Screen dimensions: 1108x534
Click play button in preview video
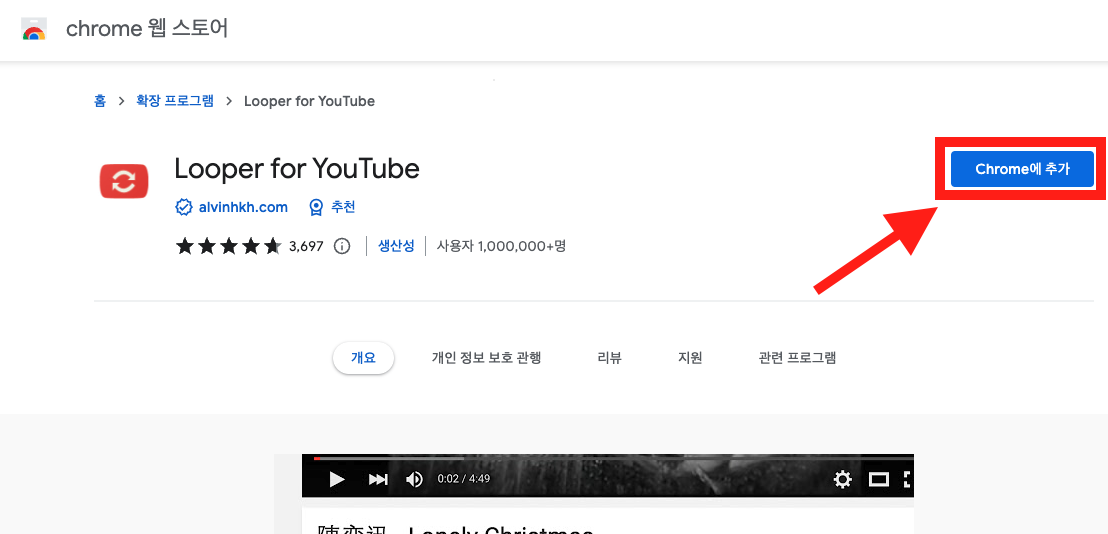337,480
